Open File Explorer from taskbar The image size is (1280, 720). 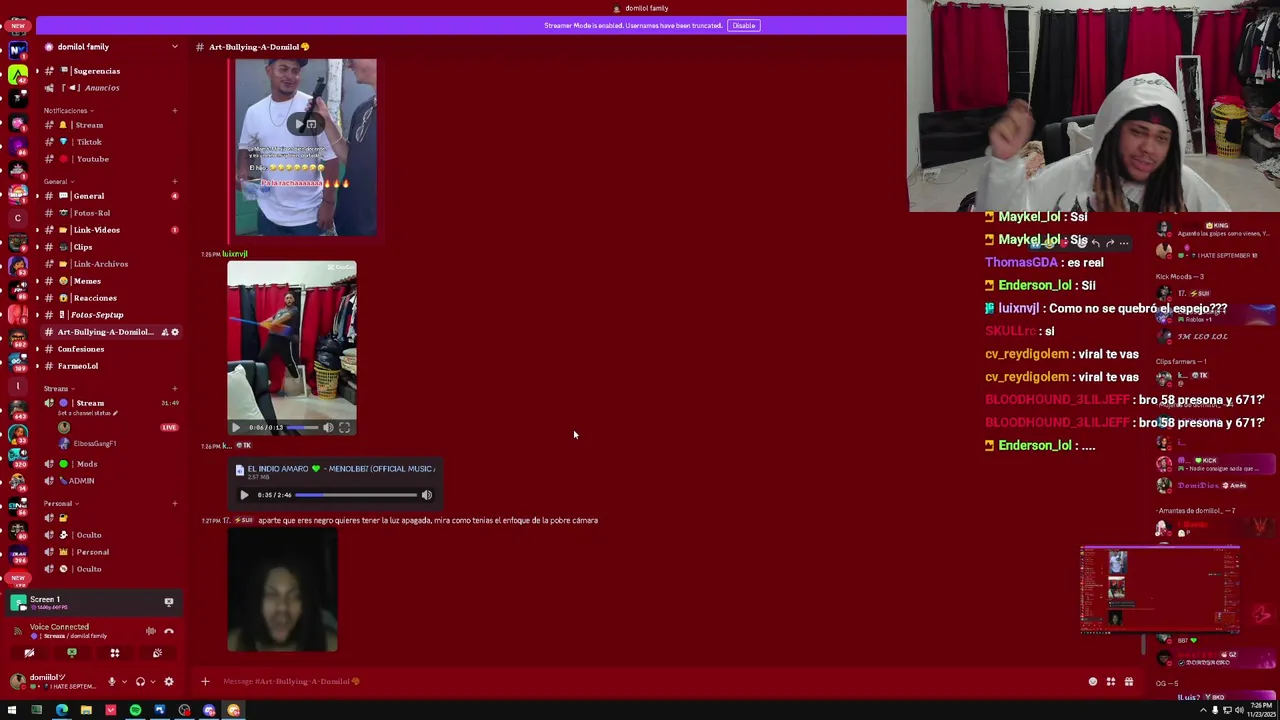tap(86, 711)
